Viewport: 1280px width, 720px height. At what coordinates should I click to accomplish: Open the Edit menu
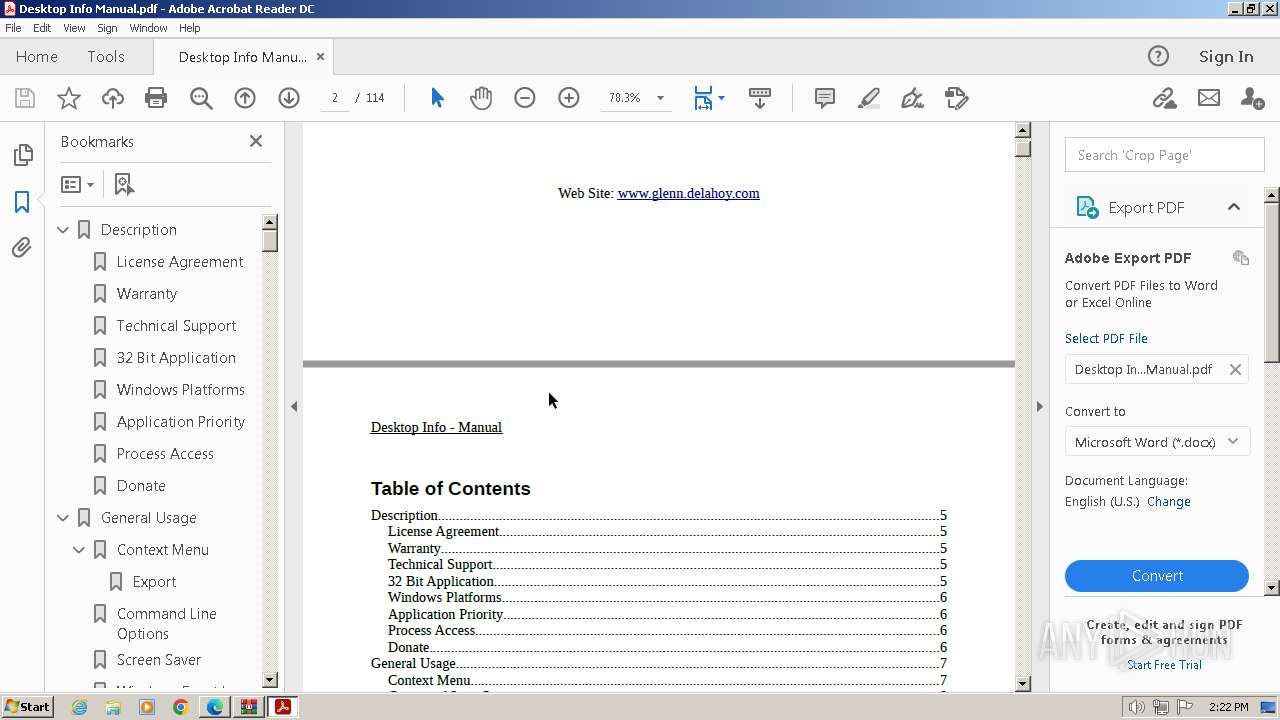point(42,28)
